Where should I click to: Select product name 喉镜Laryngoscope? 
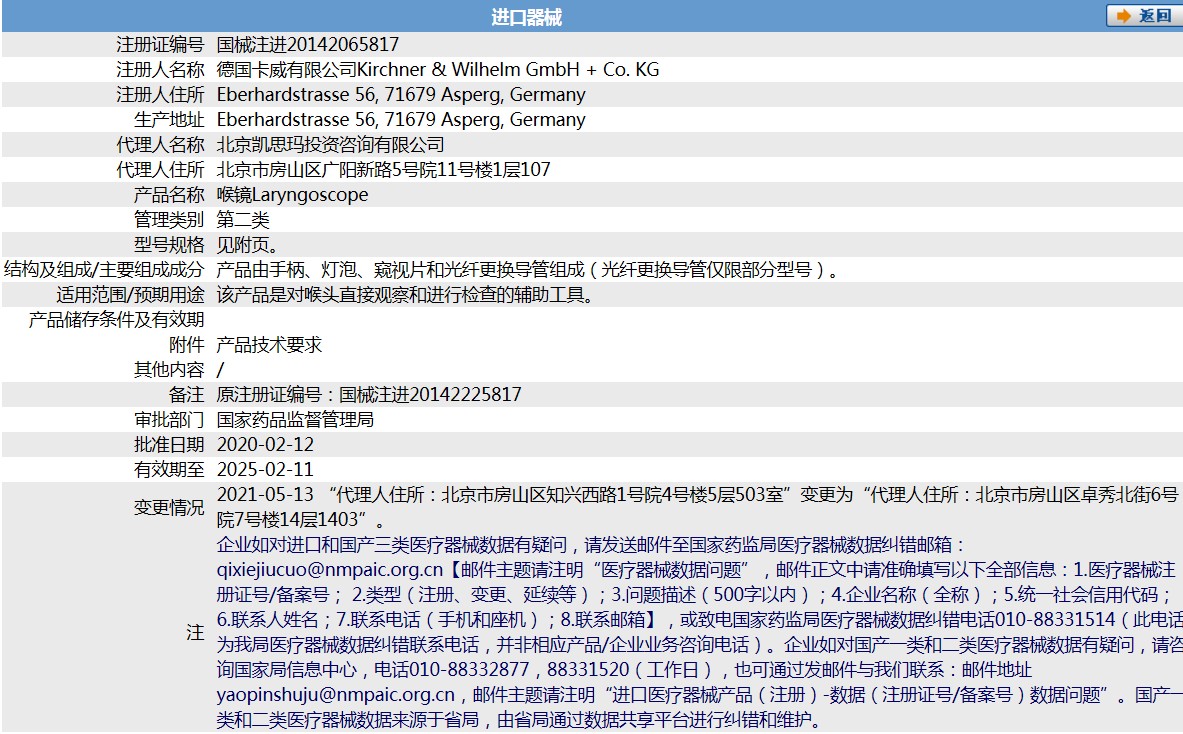(293, 195)
